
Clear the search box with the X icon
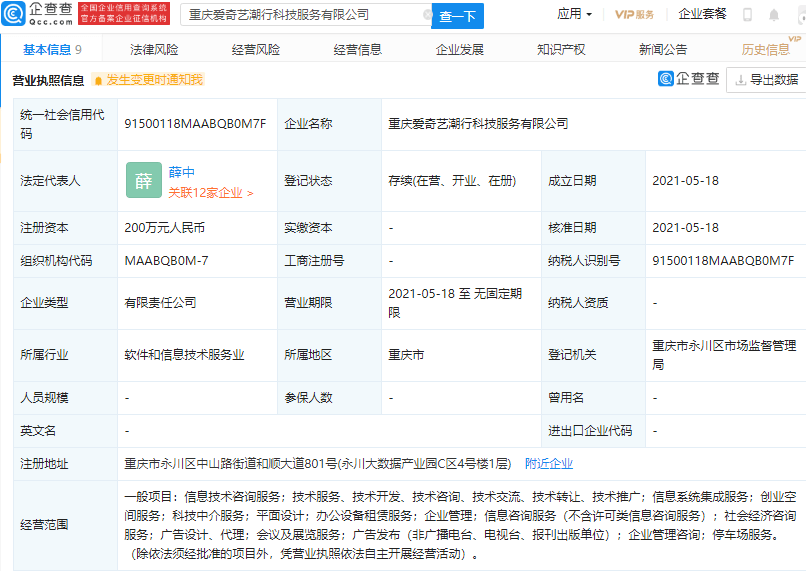coord(427,15)
